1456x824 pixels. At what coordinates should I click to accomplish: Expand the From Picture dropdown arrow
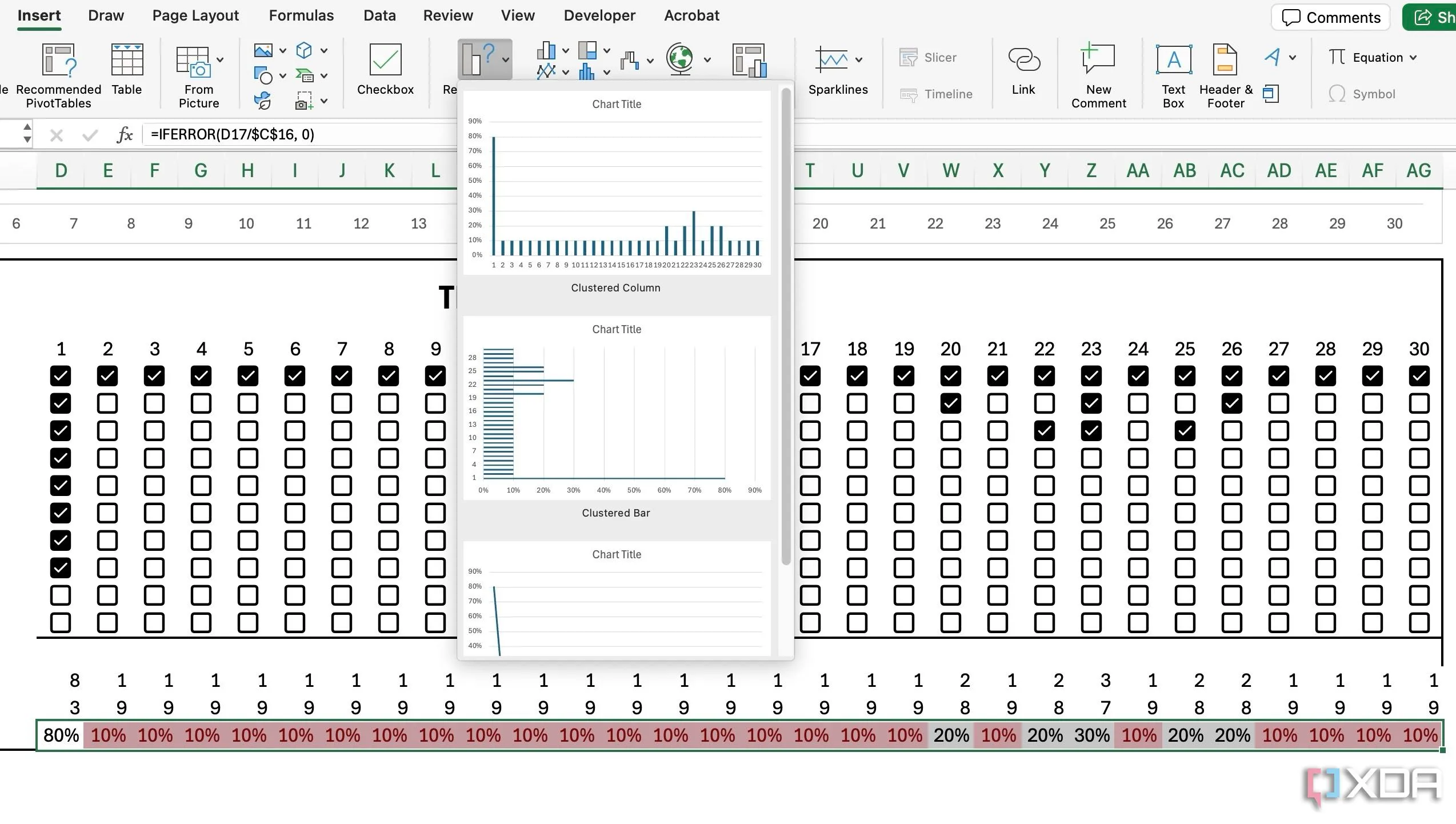(x=220, y=59)
